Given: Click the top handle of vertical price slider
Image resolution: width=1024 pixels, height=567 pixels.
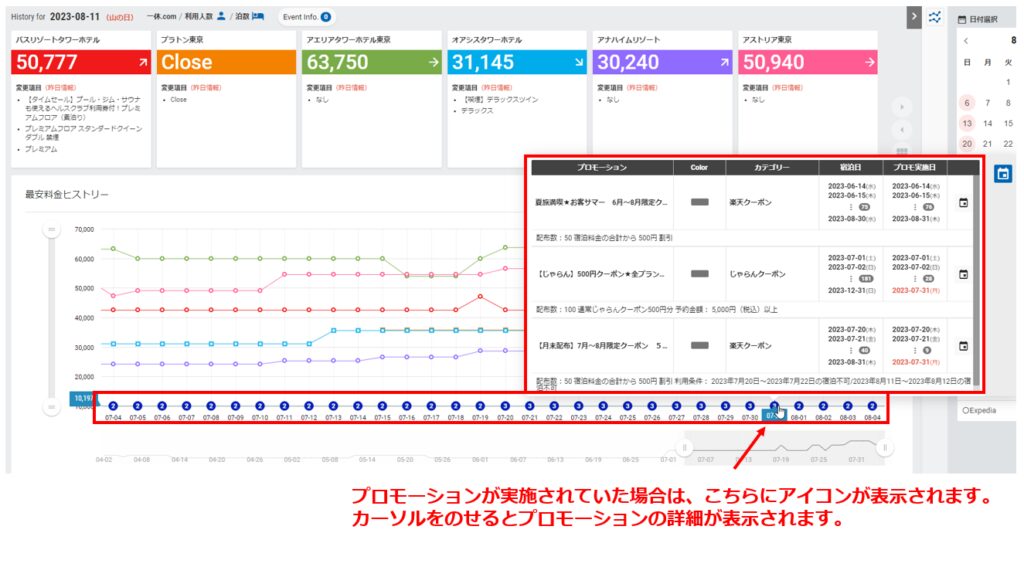Looking at the screenshot, I should click(51, 230).
